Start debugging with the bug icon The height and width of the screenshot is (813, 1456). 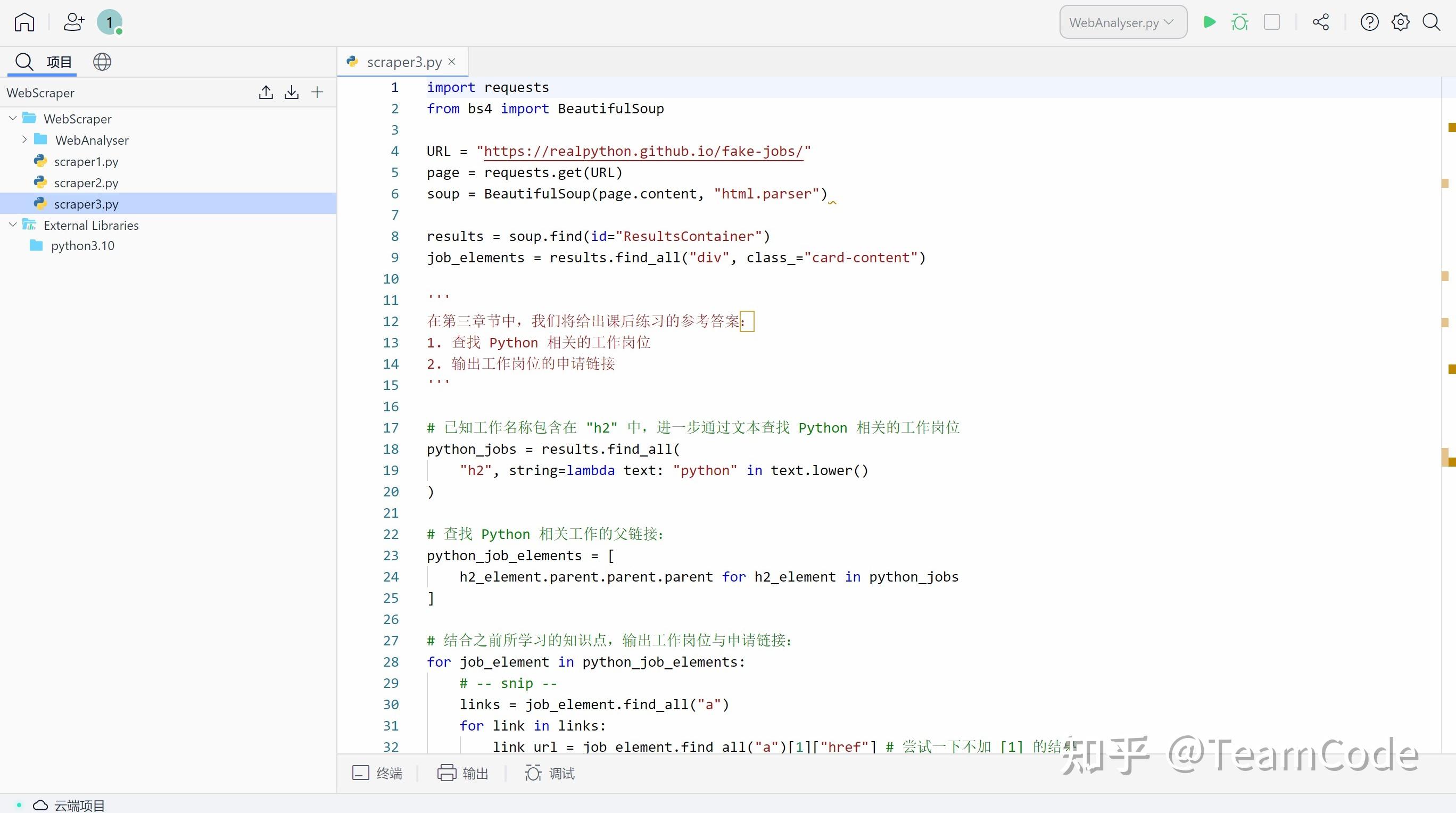1239,22
